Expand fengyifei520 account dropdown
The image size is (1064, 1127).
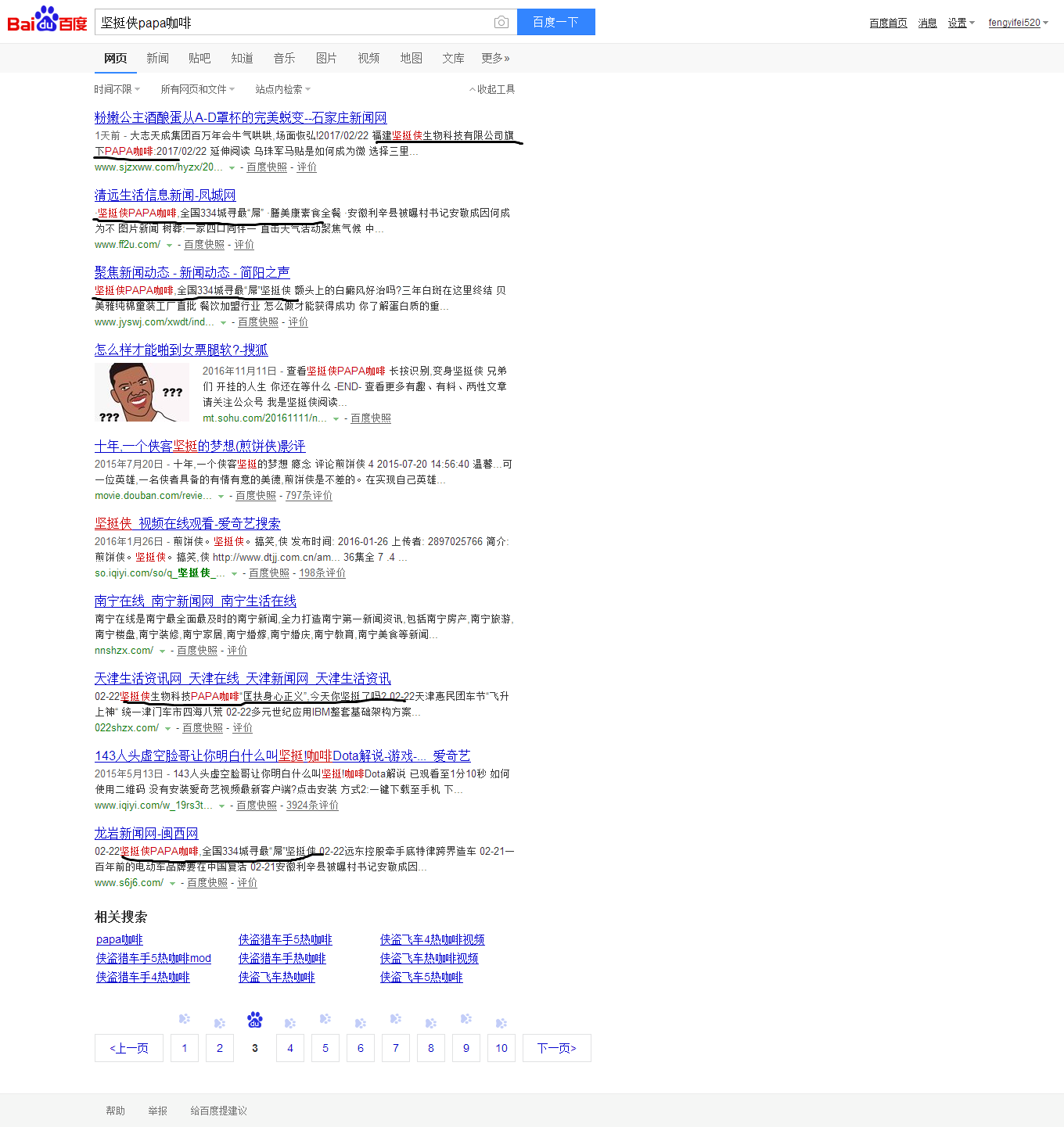pos(1018,23)
